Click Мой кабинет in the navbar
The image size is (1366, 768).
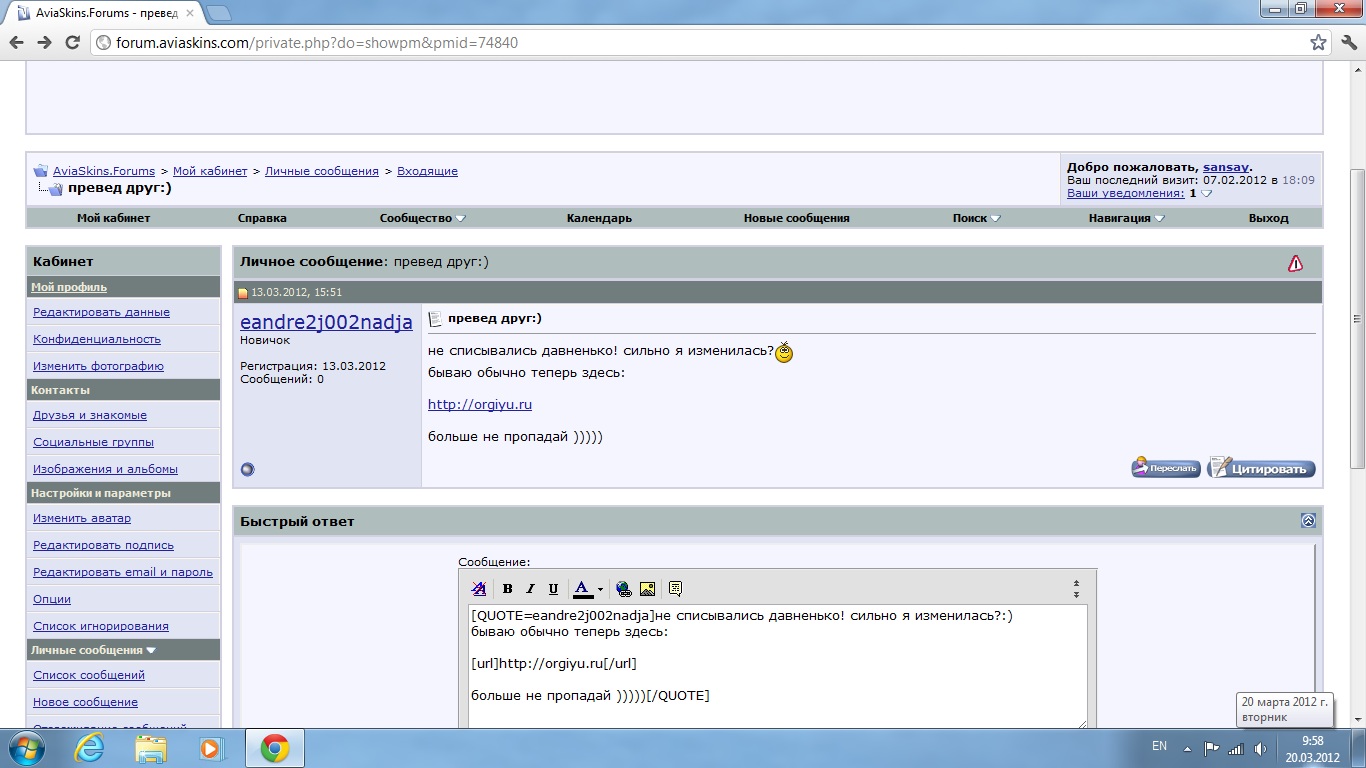pyautogui.click(x=114, y=218)
